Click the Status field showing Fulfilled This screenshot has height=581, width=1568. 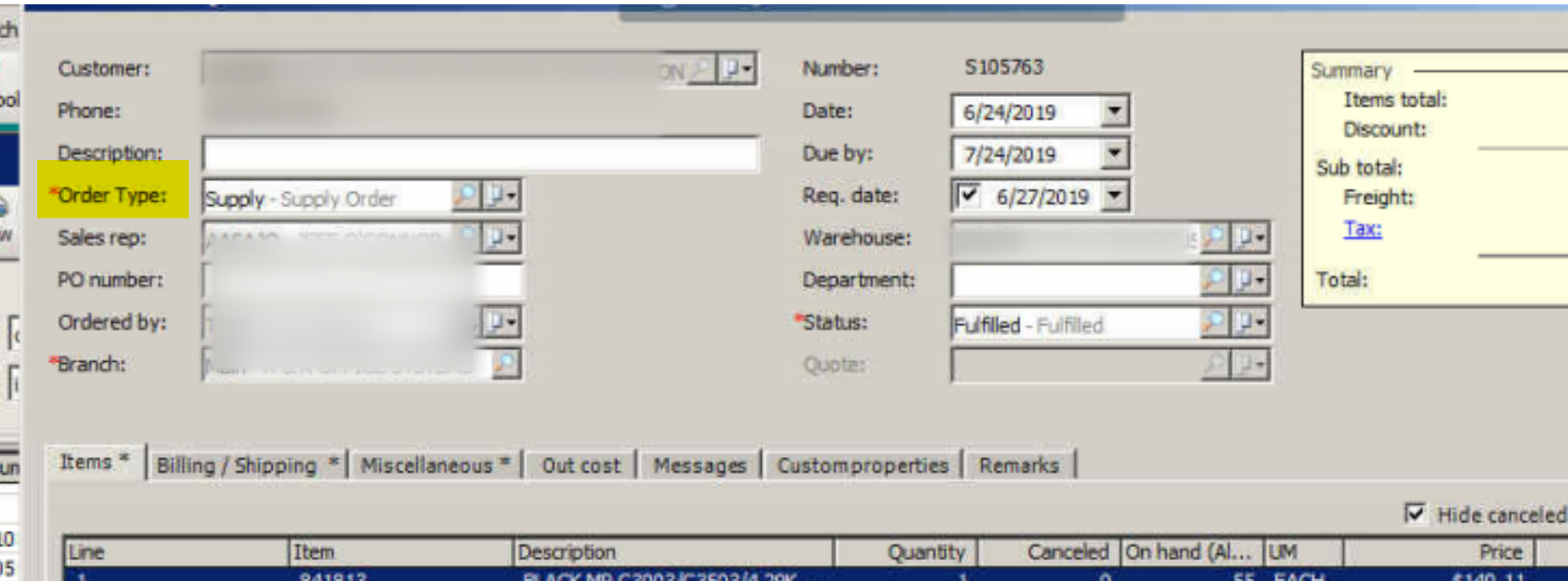pyautogui.click(x=1075, y=324)
